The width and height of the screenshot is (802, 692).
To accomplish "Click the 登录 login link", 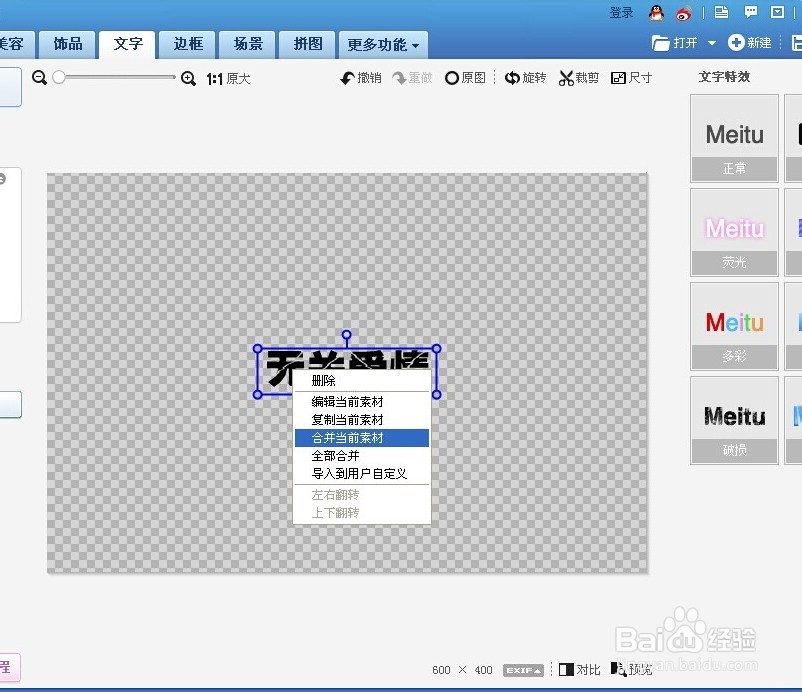I will 621,13.
